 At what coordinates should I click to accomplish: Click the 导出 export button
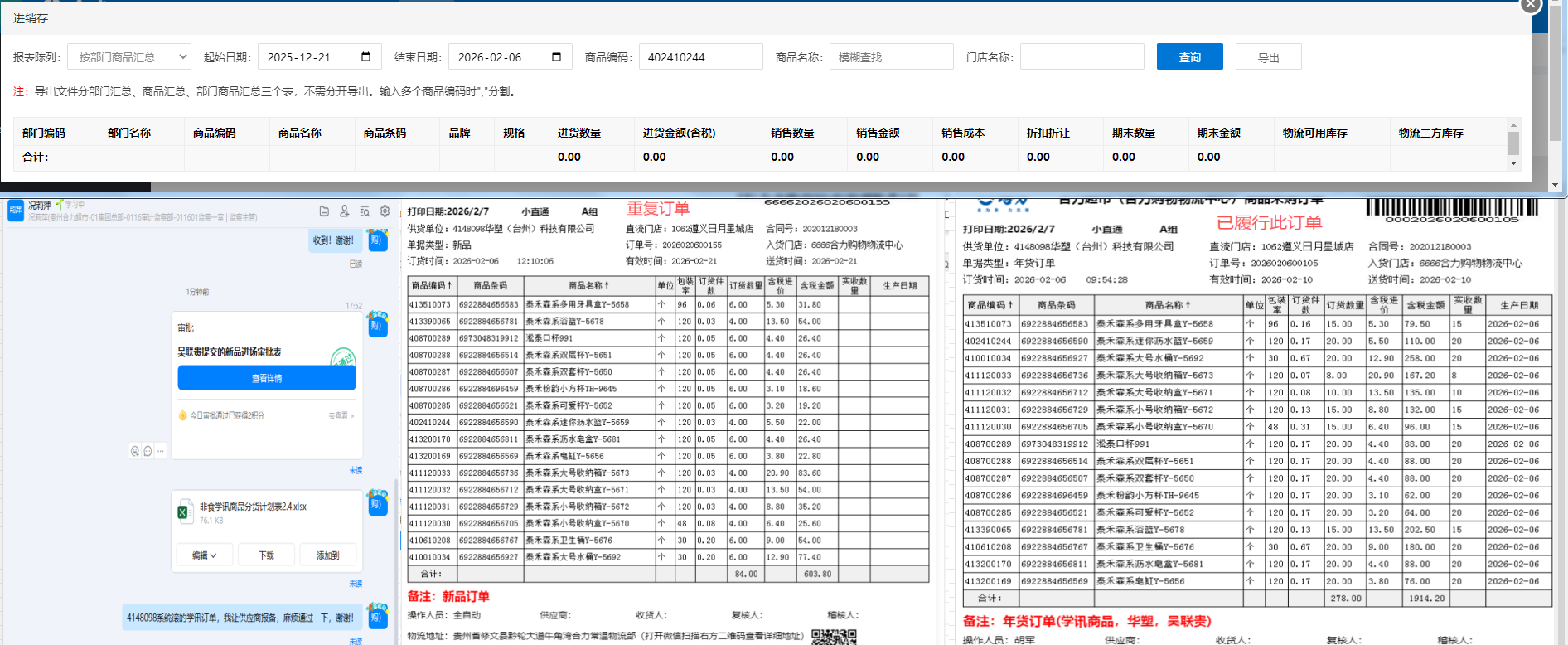point(1268,57)
